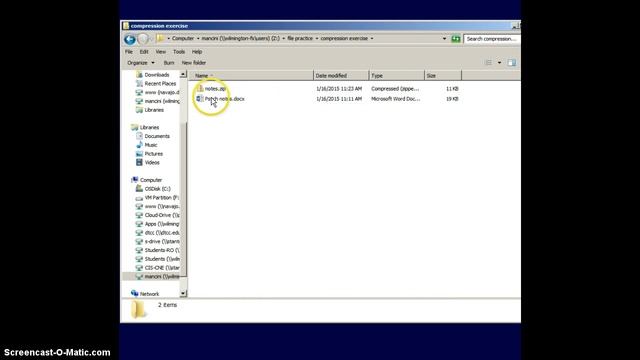Click the 11 KB size of notes.zip
This screenshot has height=360, width=640.
452,89
